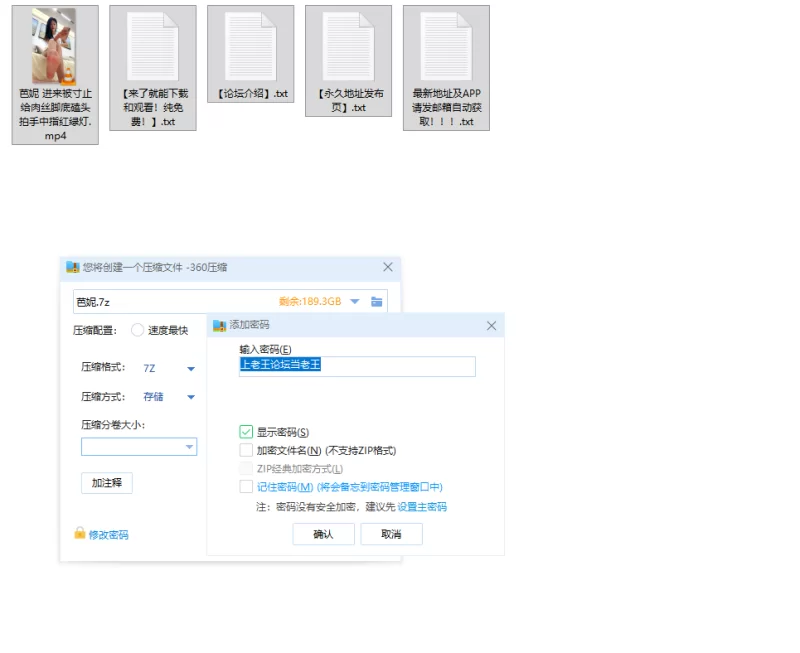Select the mp4 video file thumbnail
Viewport: 800px width, 653px height.
pyautogui.click(x=54, y=46)
